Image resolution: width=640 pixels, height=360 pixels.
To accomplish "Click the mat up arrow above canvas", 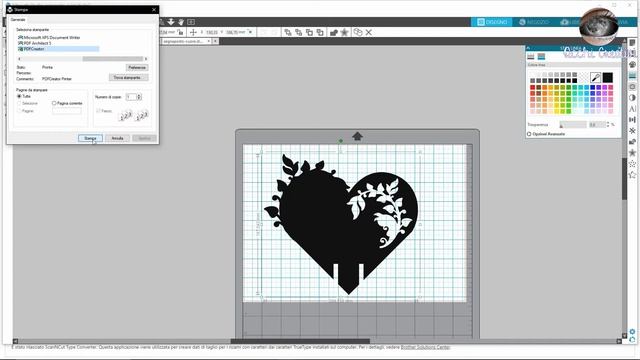I will coord(358,136).
